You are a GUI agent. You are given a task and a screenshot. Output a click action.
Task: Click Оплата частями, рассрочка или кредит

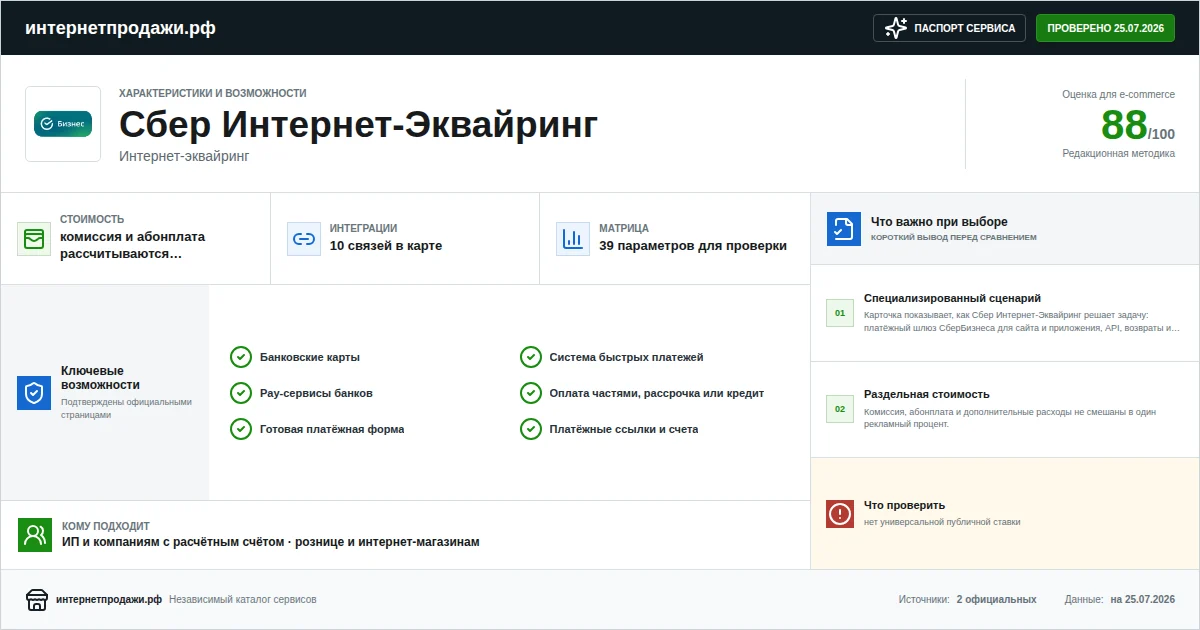pos(657,393)
